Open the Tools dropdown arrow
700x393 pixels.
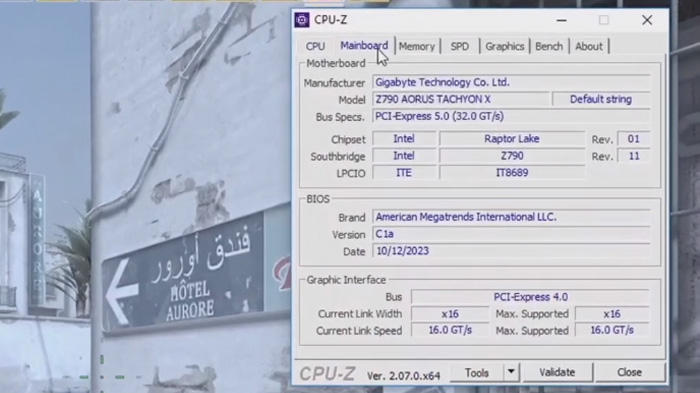511,372
